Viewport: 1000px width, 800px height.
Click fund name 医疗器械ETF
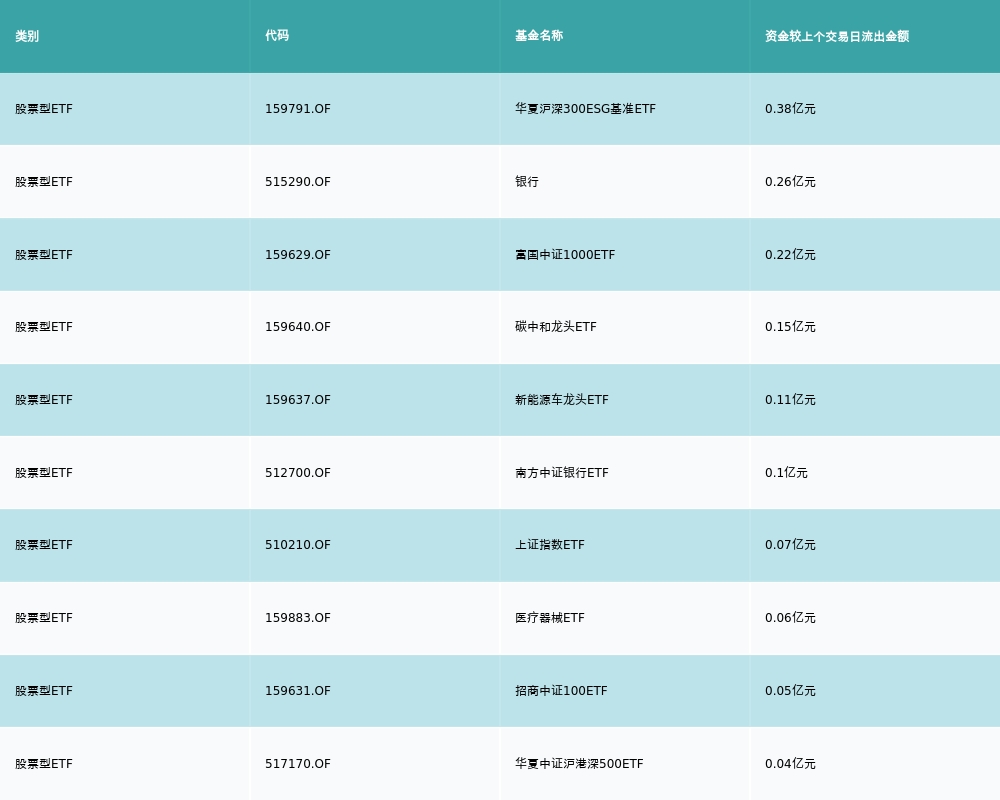point(550,618)
